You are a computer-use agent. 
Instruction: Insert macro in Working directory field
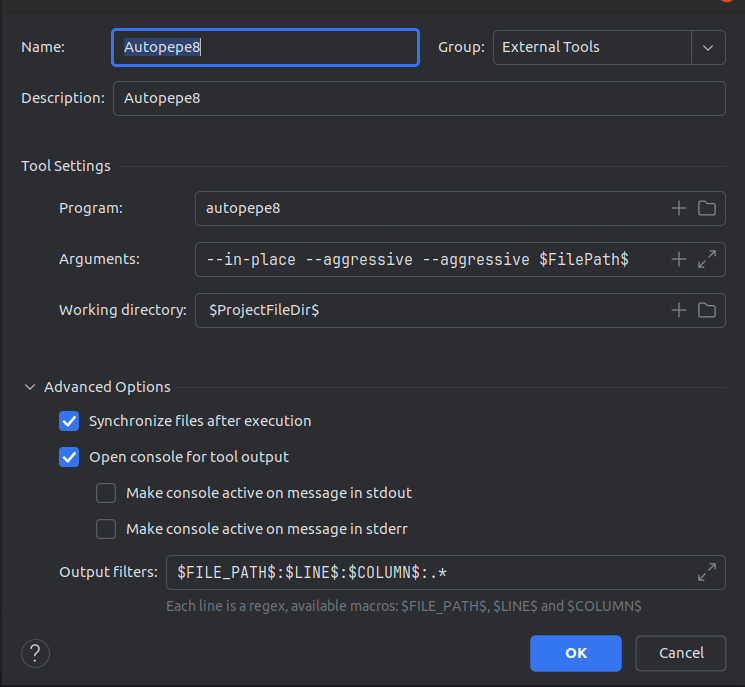pyautogui.click(x=678, y=310)
